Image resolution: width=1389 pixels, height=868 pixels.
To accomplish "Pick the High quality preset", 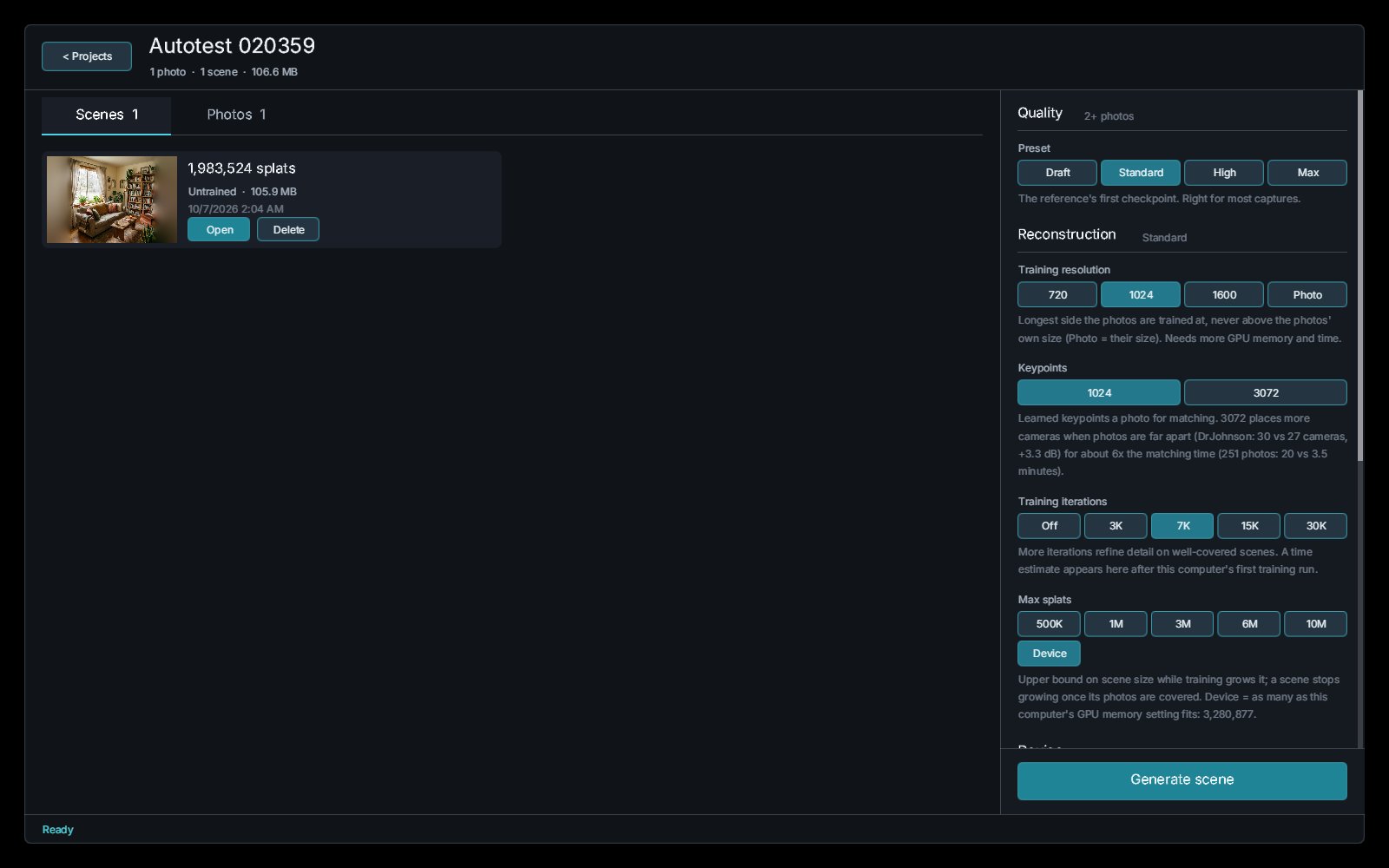I will [1224, 173].
